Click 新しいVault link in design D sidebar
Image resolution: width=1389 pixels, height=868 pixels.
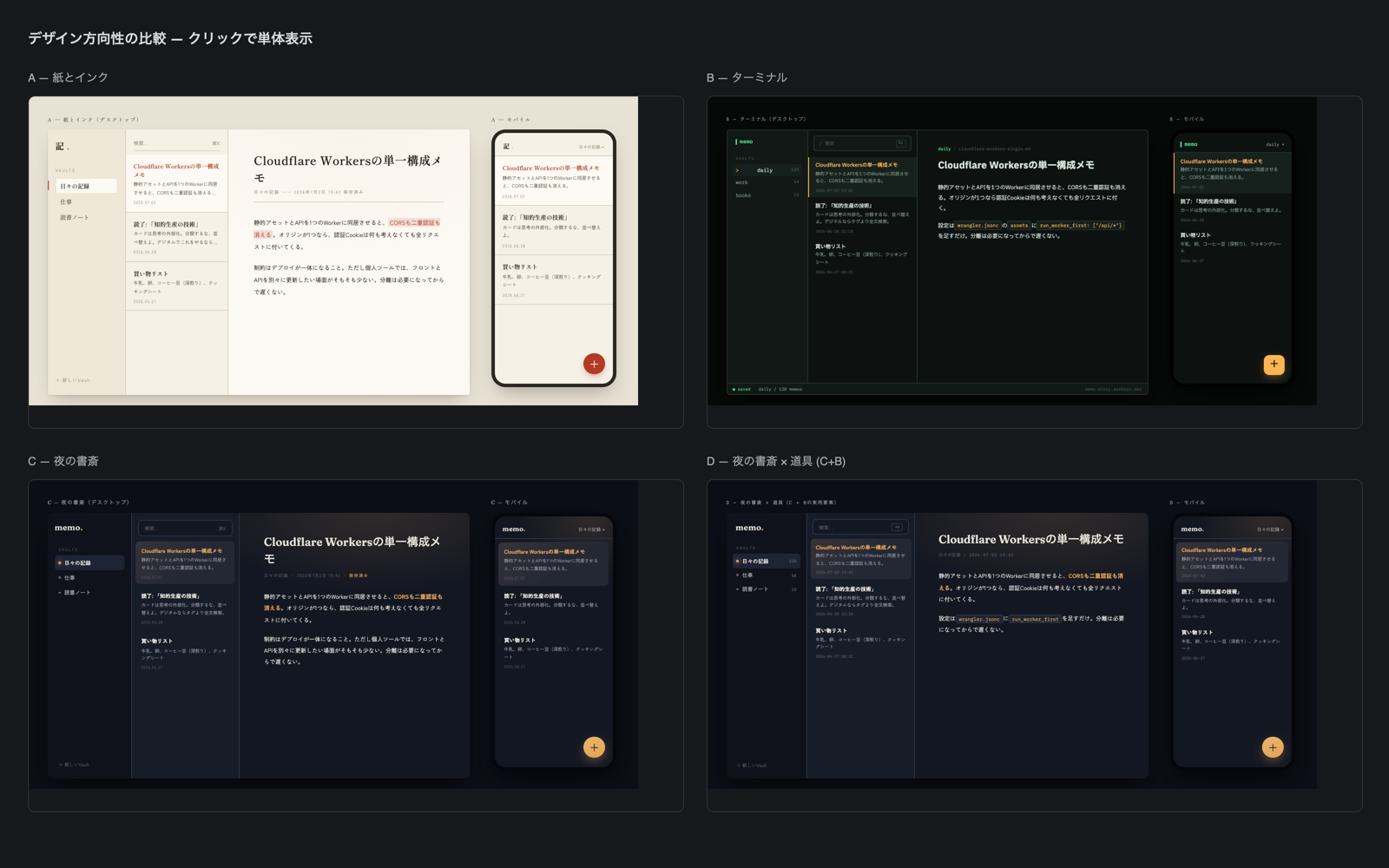752,766
